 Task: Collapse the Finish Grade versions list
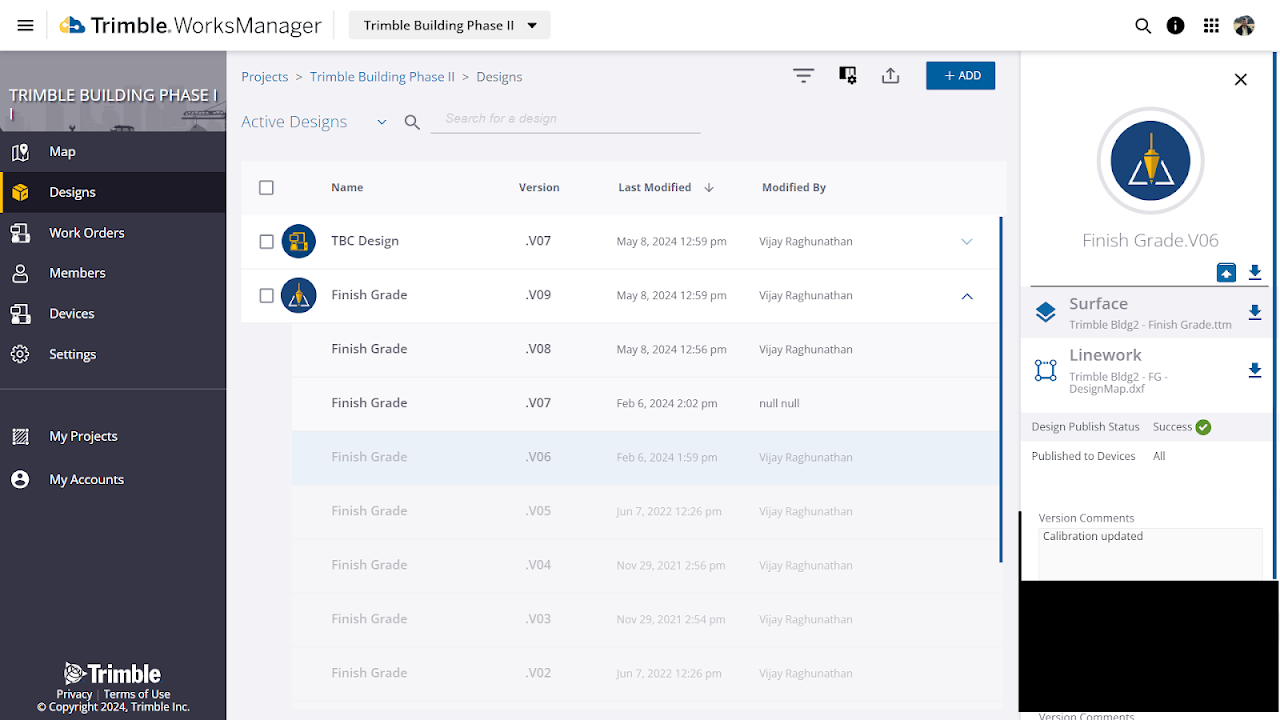click(x=967, y=296)
